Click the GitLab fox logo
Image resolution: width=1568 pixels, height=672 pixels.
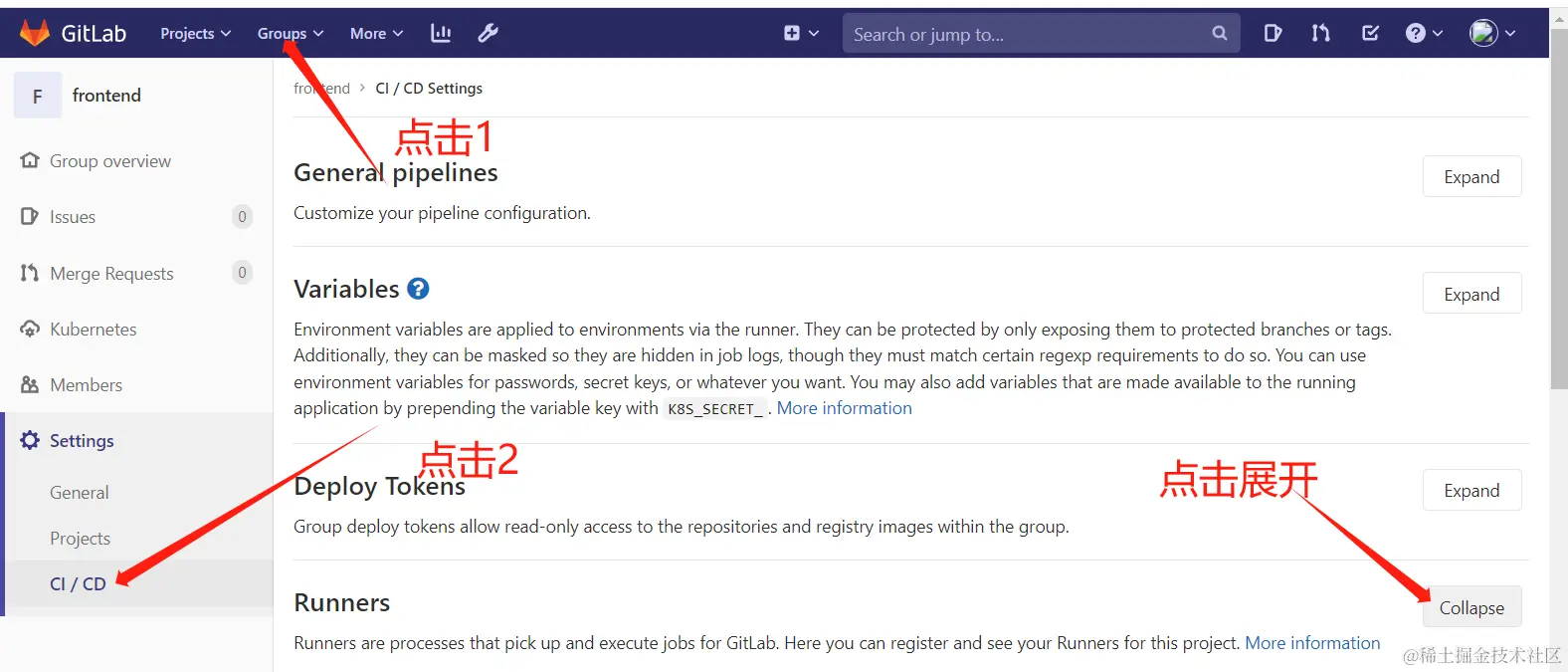point(35,33)
